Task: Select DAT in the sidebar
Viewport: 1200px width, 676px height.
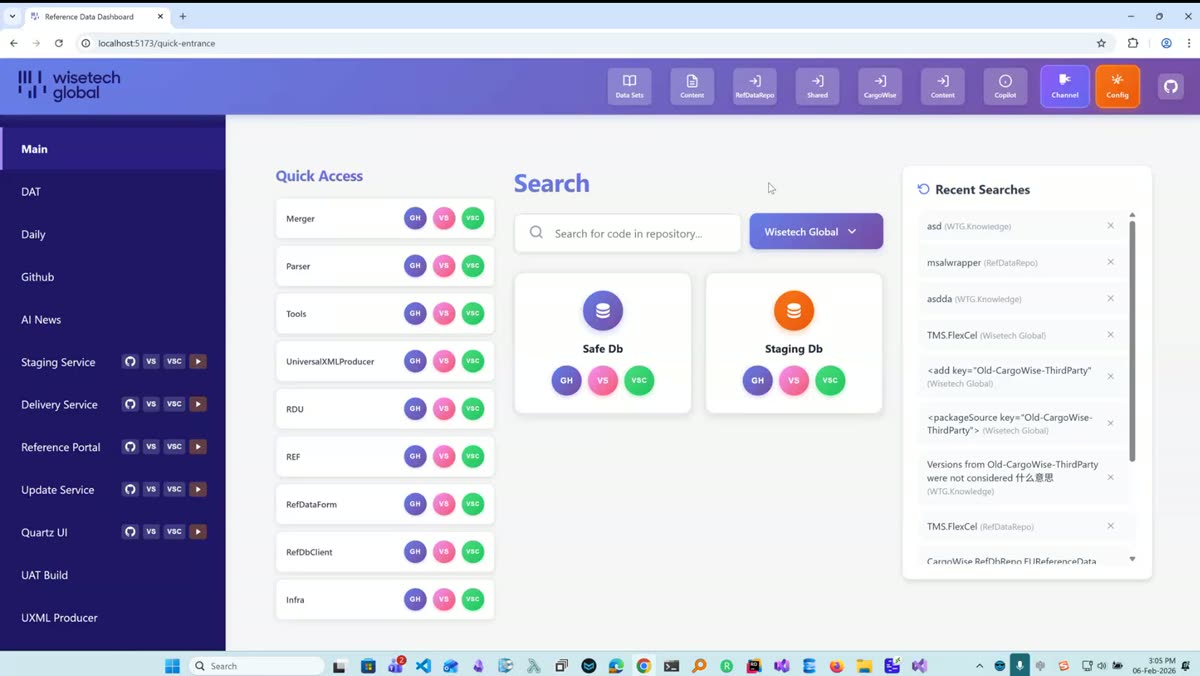Action: pos(113,192)
